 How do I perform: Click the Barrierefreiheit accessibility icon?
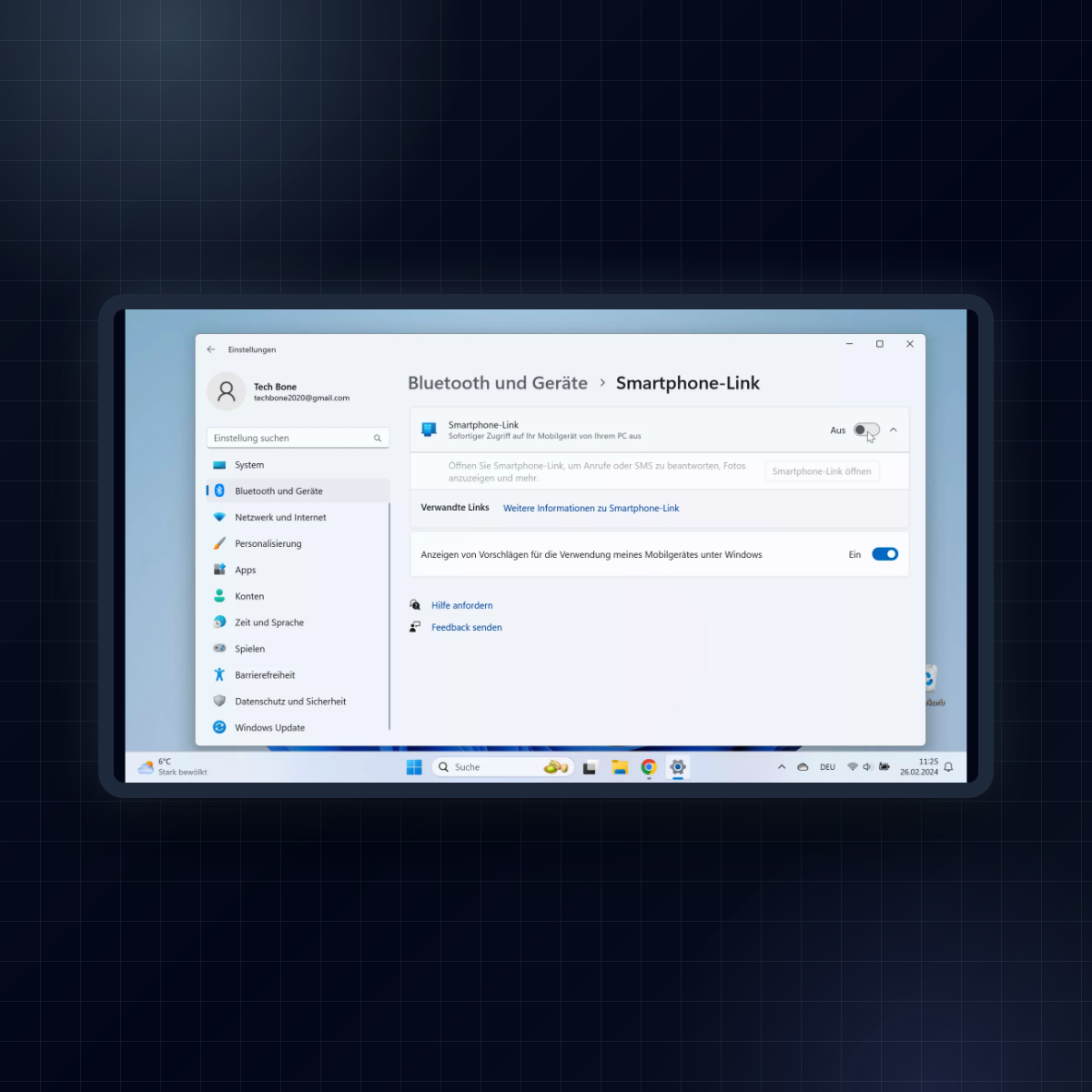tap(219, 675)
